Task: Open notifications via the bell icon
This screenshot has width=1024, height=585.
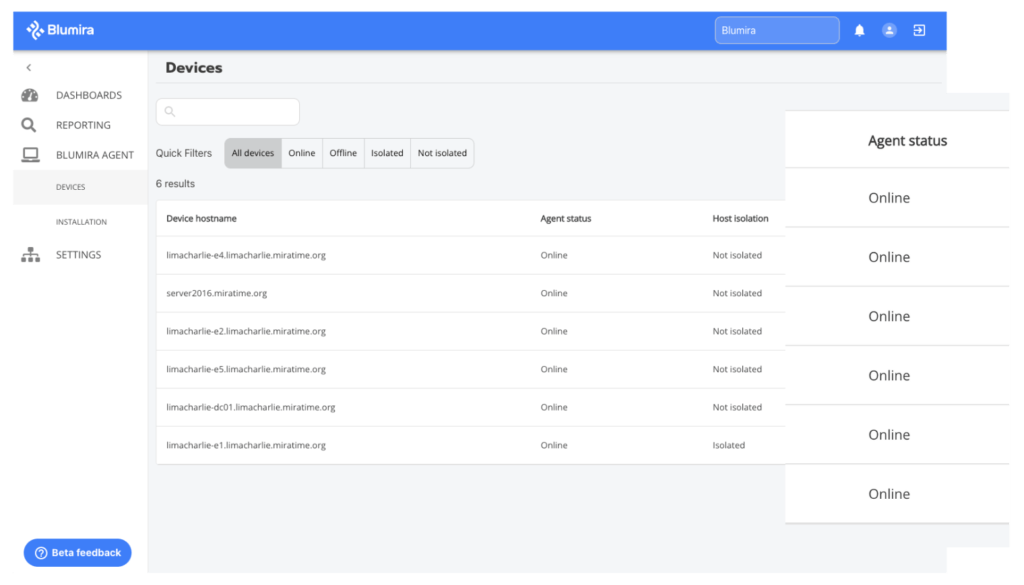Action: coord(859,30)
